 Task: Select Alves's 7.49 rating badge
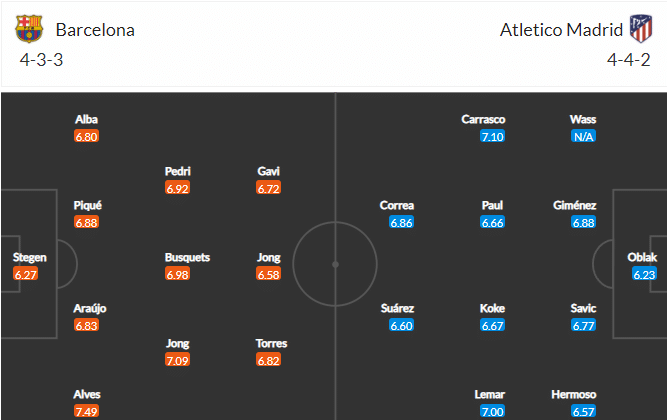click(86, 411)
